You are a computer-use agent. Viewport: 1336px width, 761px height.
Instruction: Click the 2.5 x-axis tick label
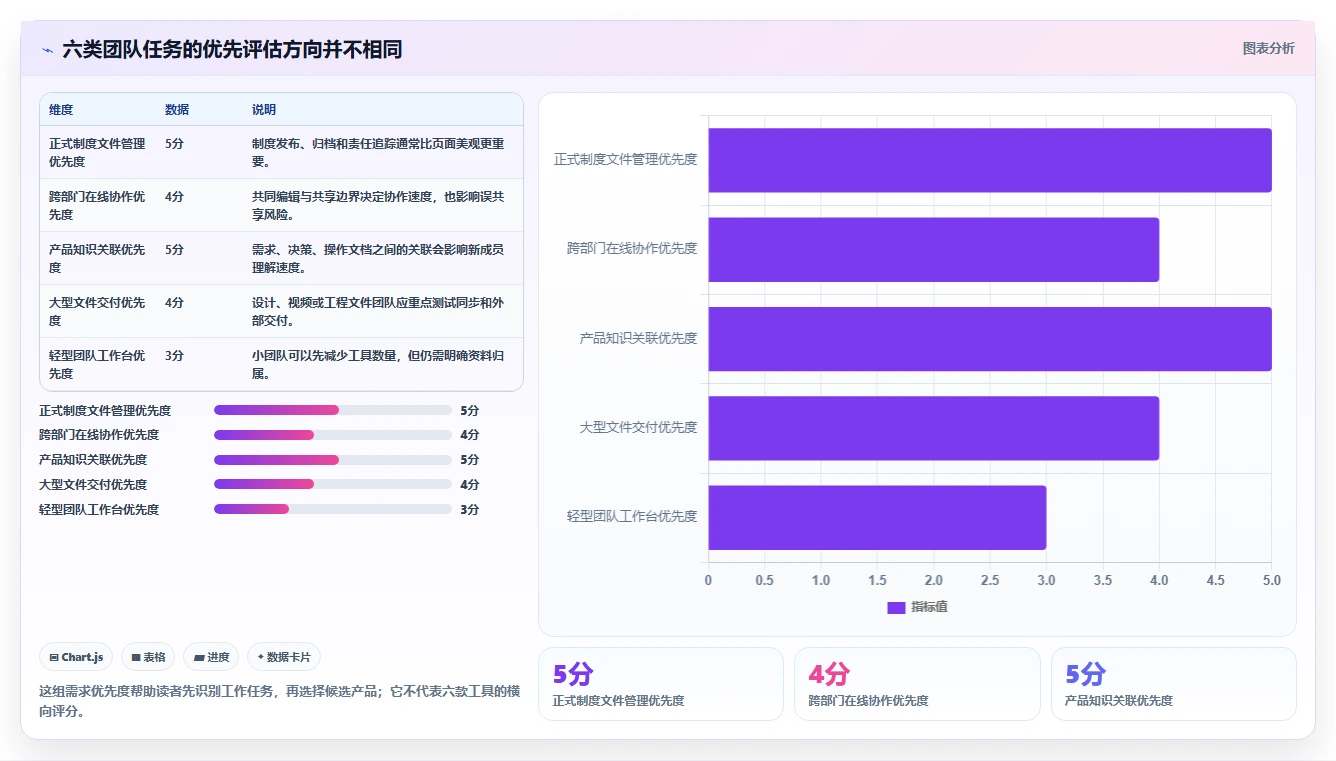[990, 580]
